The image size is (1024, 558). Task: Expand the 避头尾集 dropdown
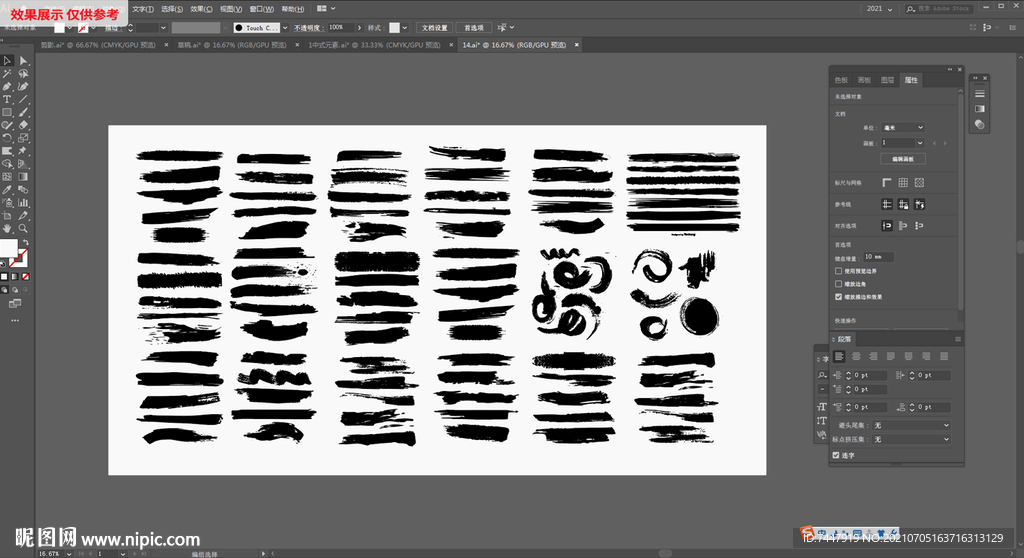(911, 426)
